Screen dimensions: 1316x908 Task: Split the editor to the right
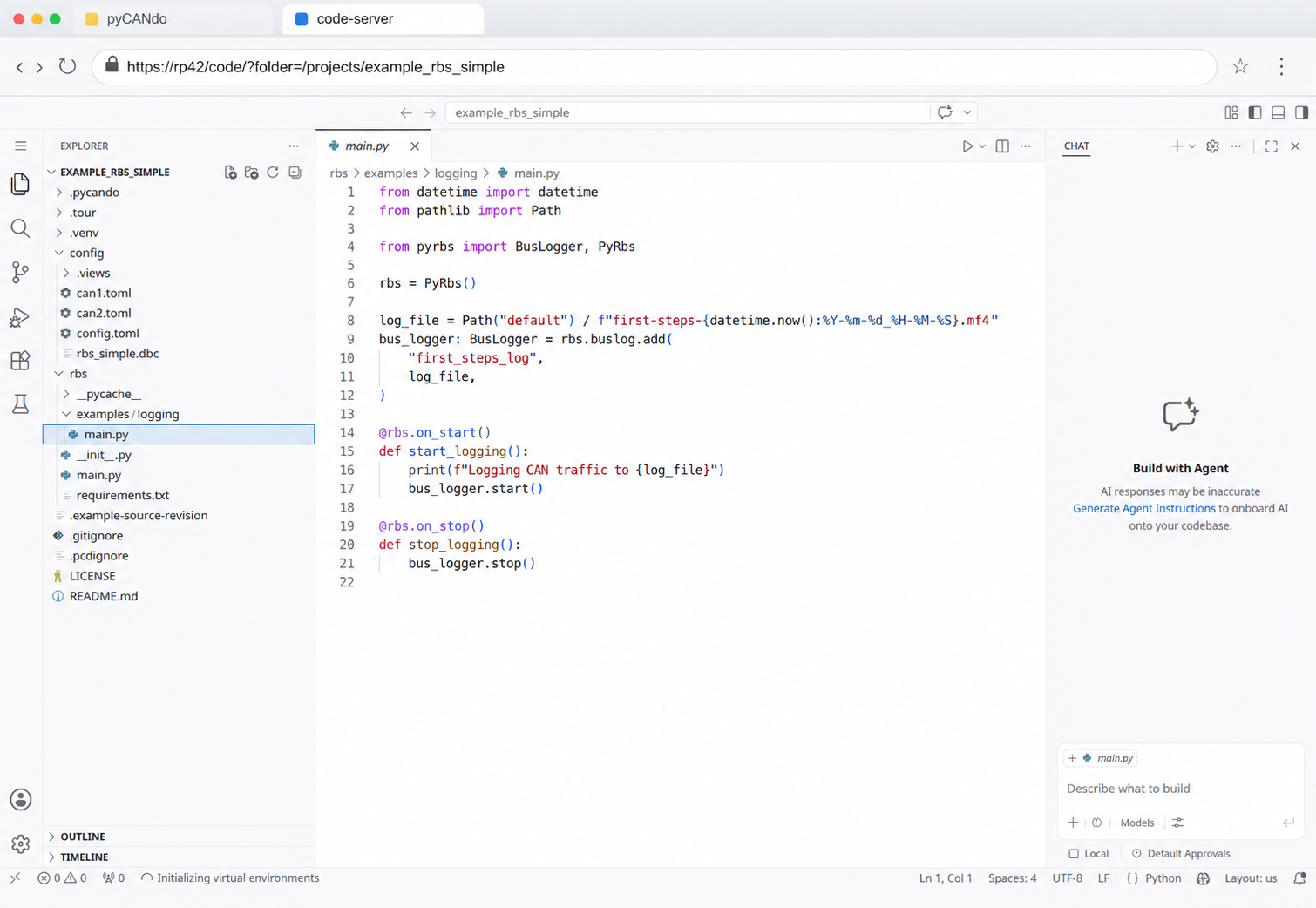tap(1002, 146)
